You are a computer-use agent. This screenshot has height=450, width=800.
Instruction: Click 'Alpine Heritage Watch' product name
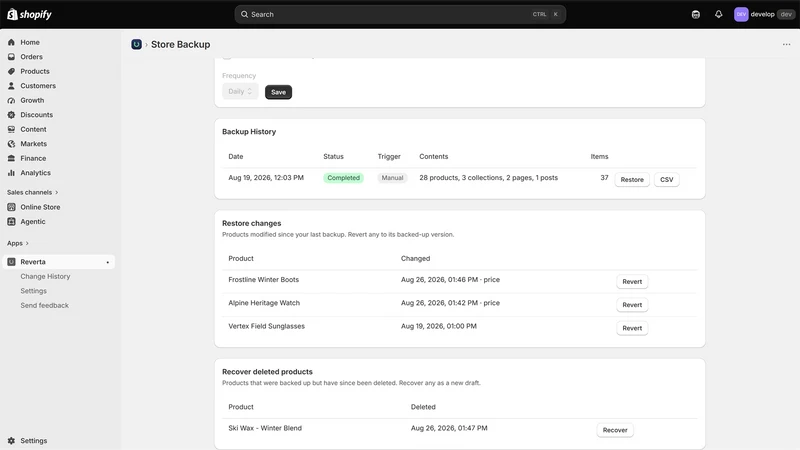pyautogui.click(x=264, y=303)
